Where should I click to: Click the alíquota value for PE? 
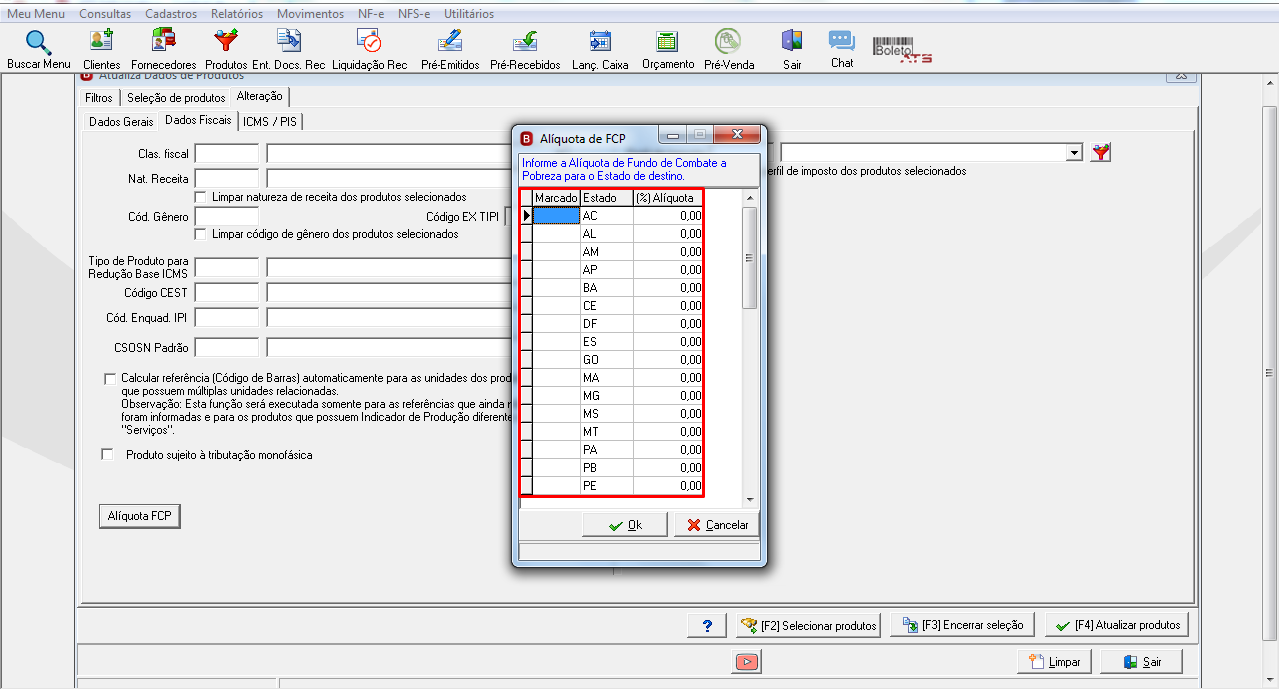[x=668, y=486]
